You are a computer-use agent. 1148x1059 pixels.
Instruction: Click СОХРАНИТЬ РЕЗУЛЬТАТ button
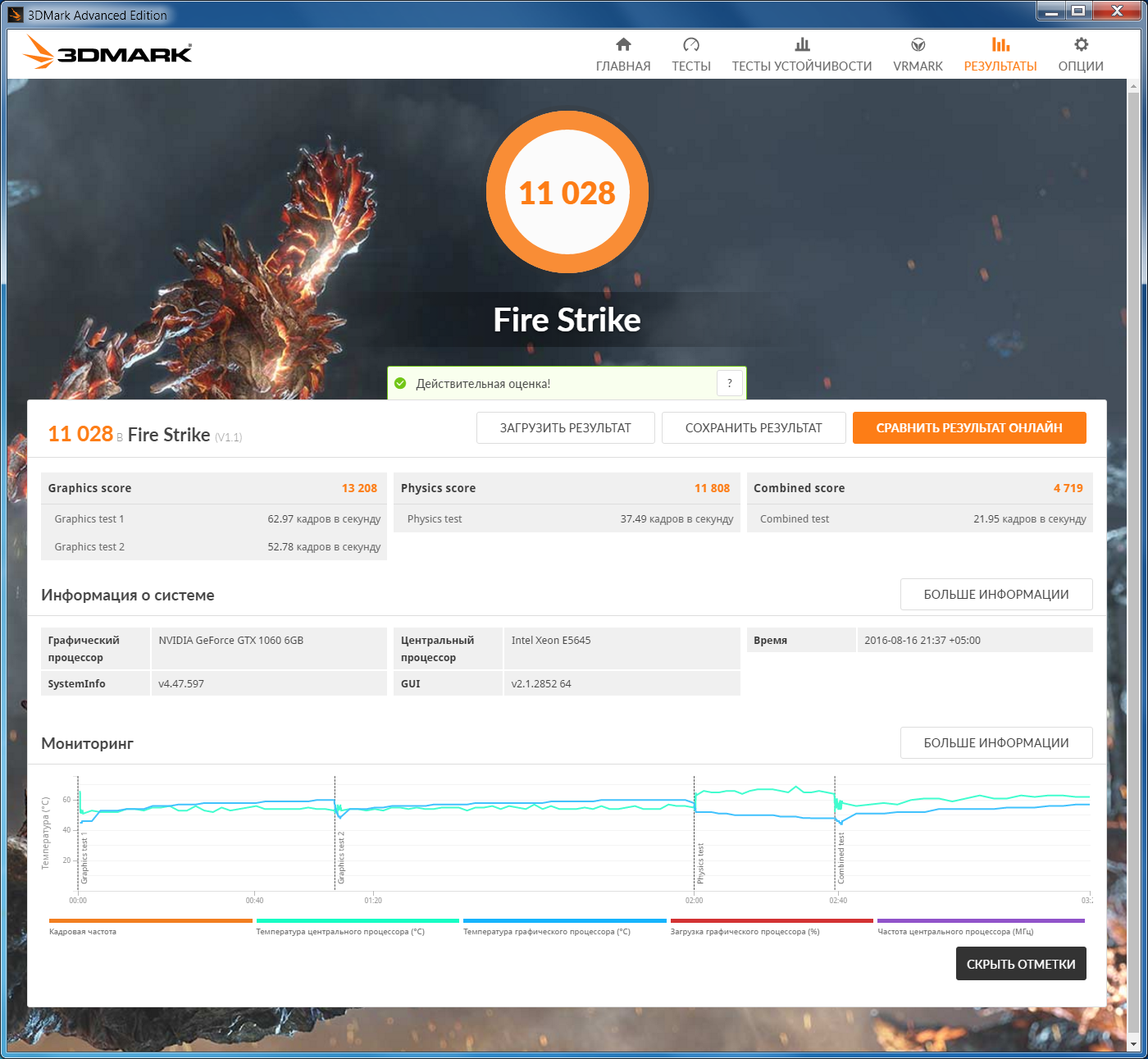[x=754, y=427]
